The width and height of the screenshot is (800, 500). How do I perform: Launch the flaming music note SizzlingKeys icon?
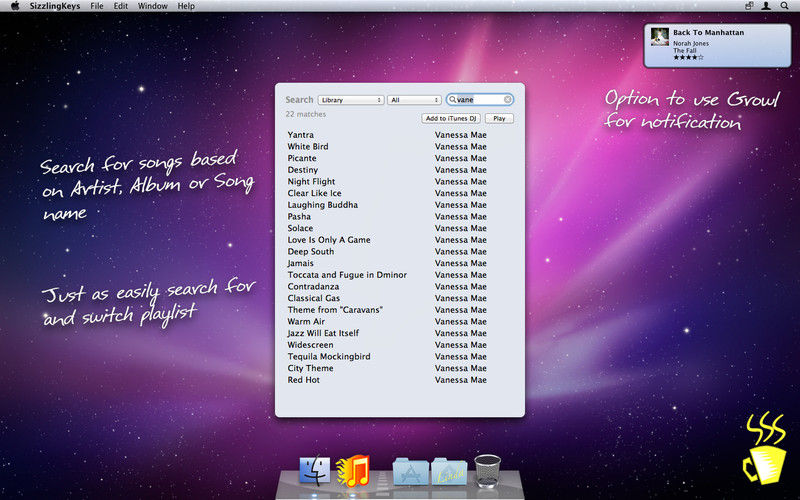pos(354,470)
